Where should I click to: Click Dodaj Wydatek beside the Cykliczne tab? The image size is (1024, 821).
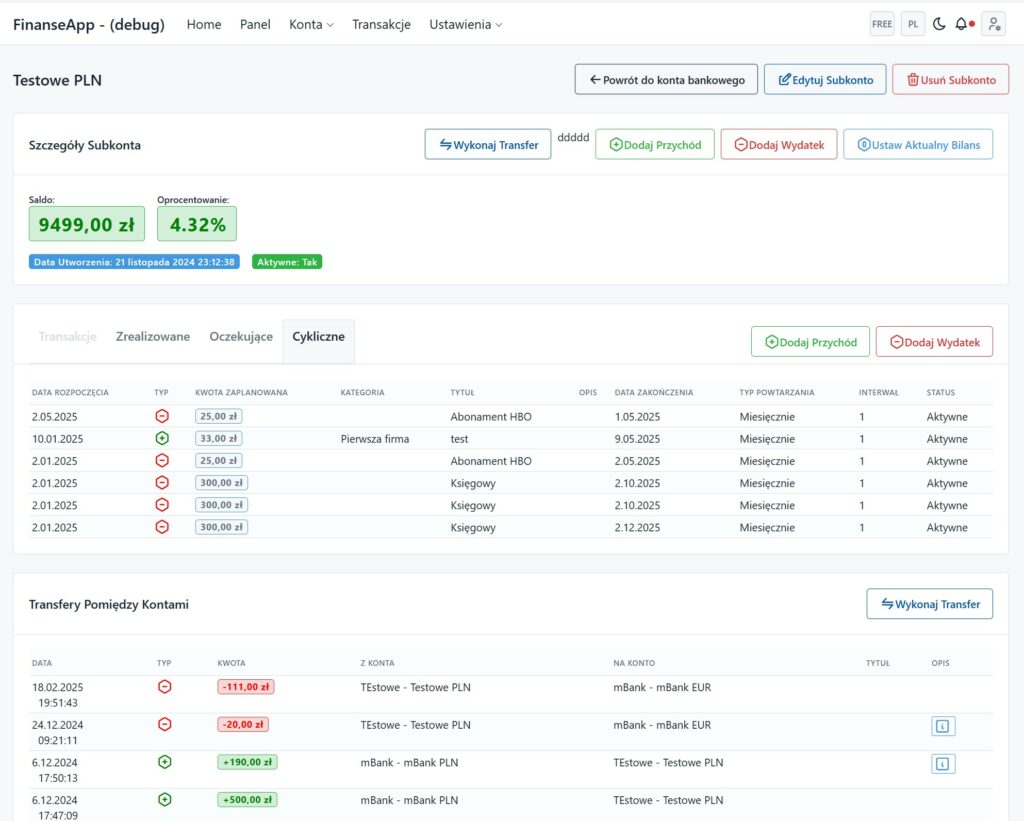[x=935, y=342]
